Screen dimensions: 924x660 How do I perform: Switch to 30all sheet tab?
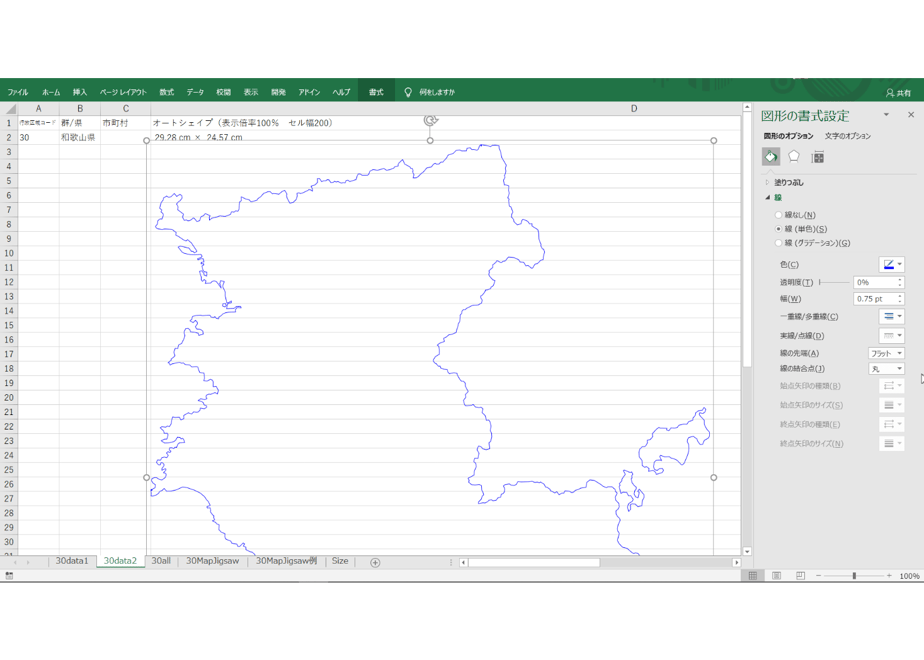[x=161, y=561]
